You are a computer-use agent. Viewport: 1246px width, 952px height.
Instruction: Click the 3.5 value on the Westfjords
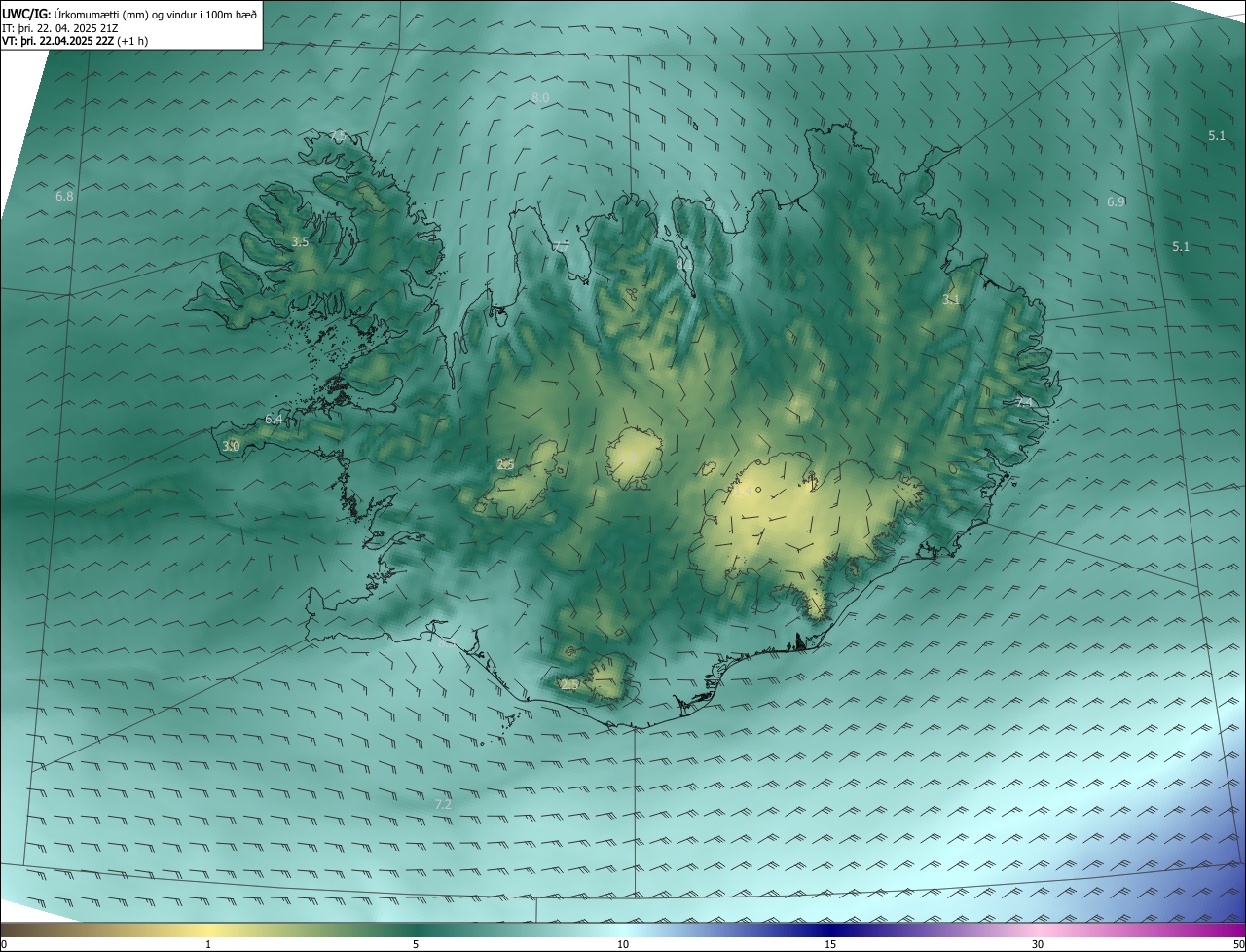[x=300, y=241]
